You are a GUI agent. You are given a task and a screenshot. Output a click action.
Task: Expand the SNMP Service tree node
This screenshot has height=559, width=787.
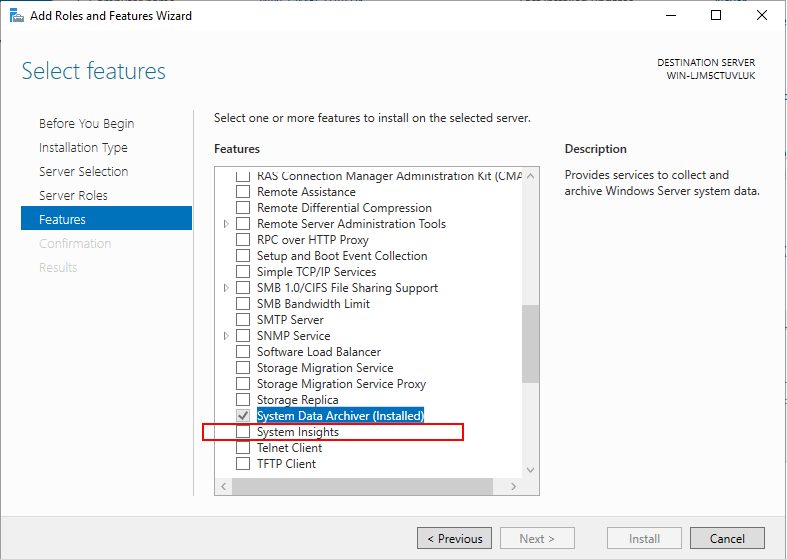pyautogui.click(x=226, y=336)
